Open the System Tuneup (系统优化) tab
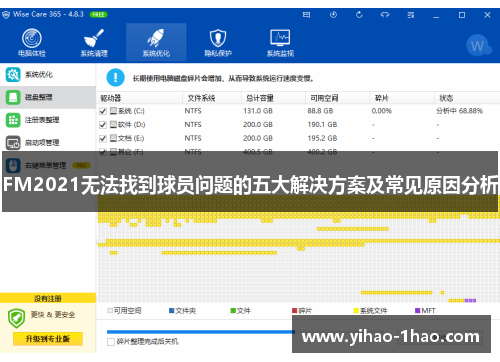This screenshot has width=500, height=362. [x=156, y=43]
